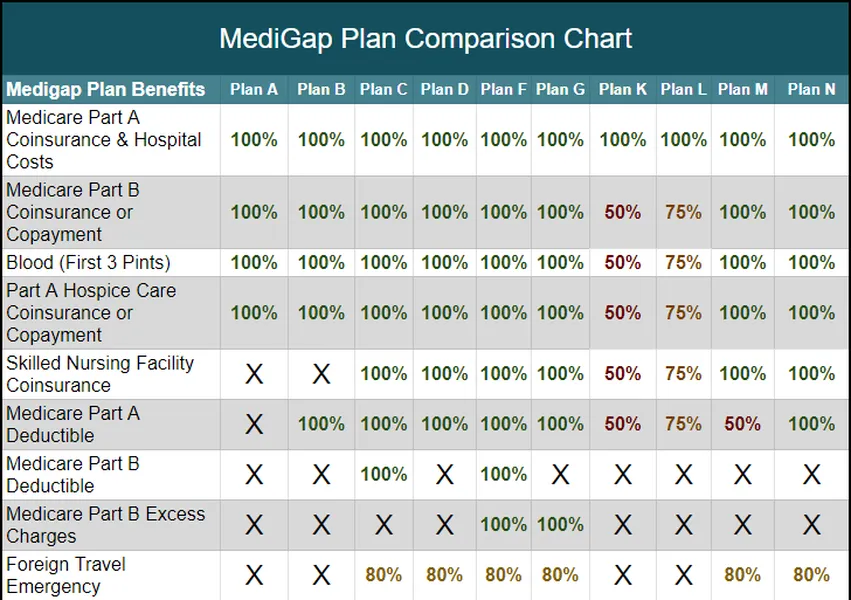851x600 pixels.
Task: Click Plan M's 50% Part A Deductible cell
Action: click(743, 424)
